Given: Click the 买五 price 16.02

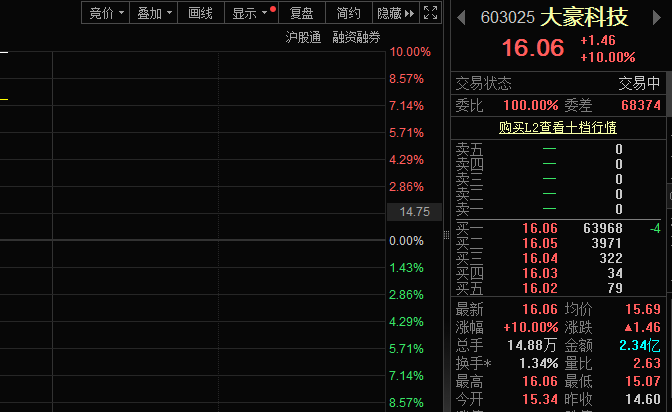Looking at the screenshot, I should coord(540,288).
